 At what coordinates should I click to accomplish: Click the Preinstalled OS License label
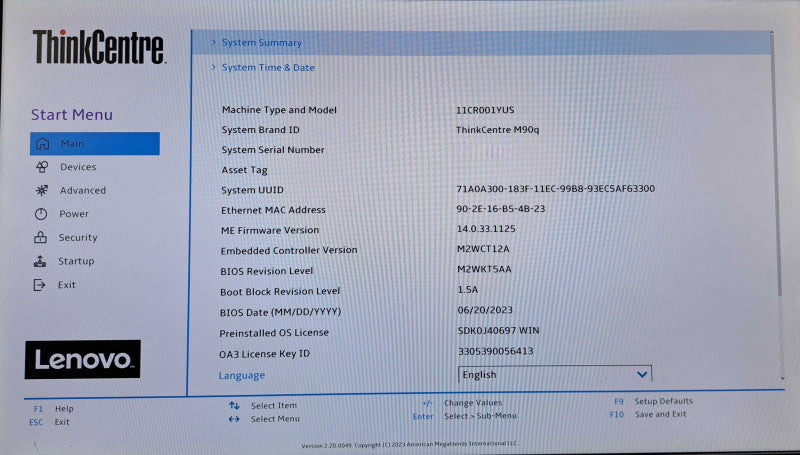274,333
